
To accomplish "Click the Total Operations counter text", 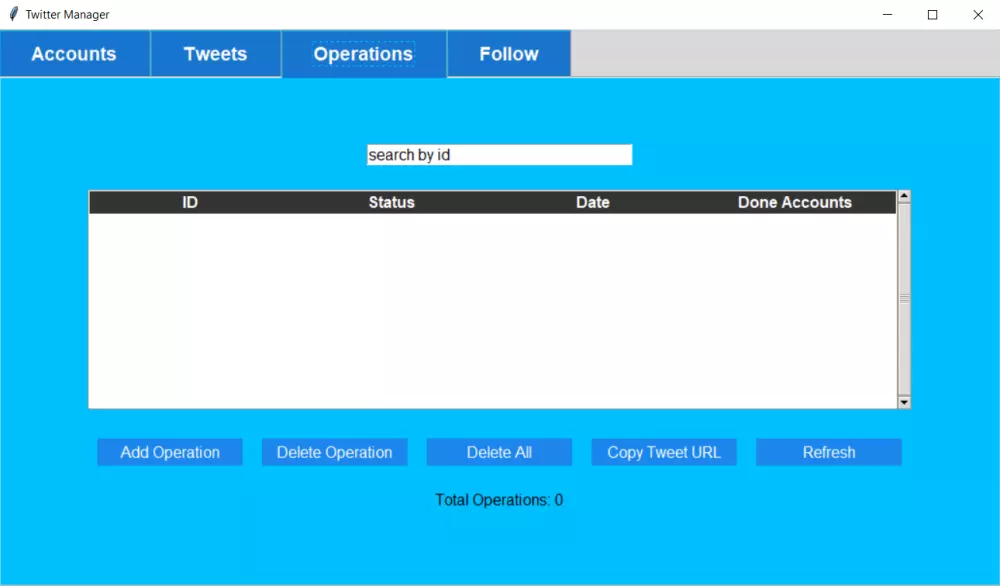I will tap(499, 500).
